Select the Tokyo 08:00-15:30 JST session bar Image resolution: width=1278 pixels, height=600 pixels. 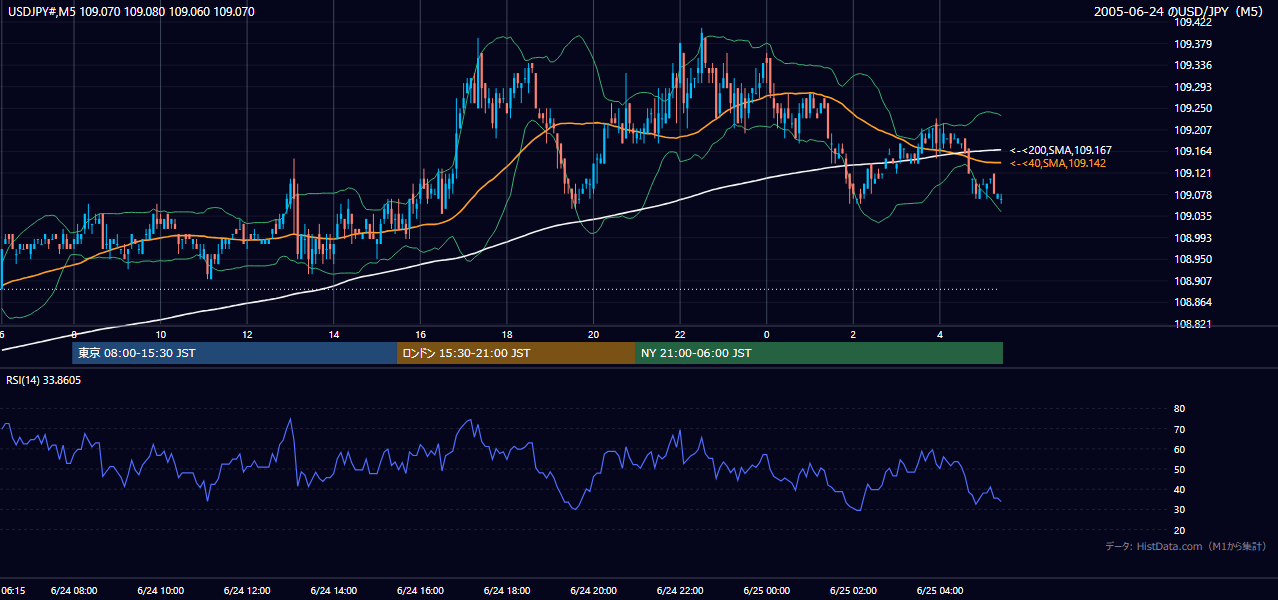[235, 353]
